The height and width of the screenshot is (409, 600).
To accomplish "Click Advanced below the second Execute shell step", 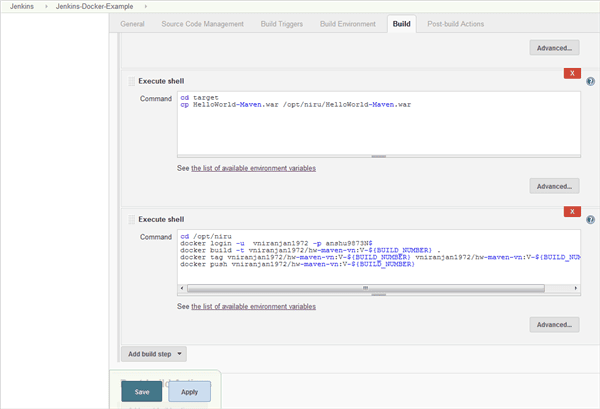I will point(554,325).
